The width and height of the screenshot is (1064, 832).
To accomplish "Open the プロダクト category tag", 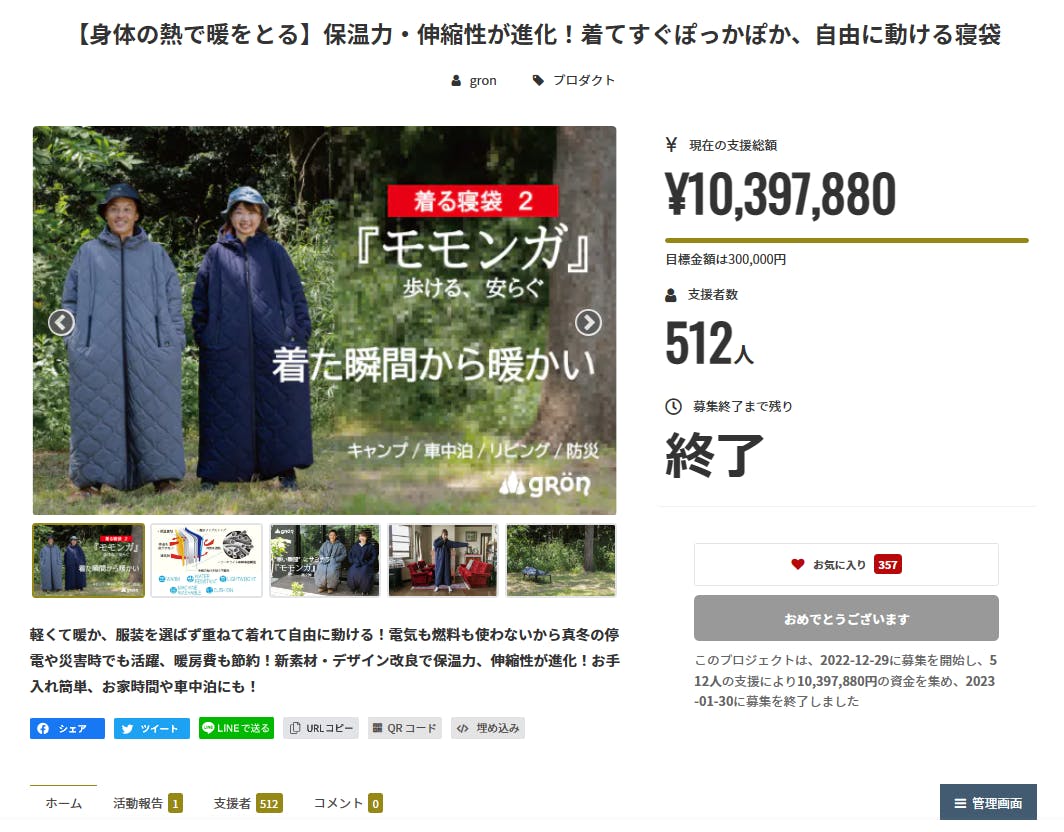I will click(574, 80).
